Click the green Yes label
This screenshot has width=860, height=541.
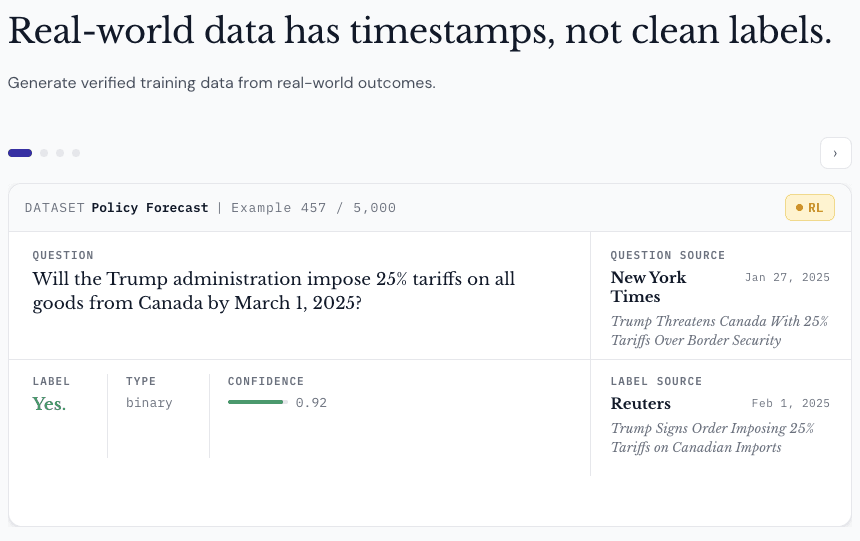pyautogui.click(x=49, y=404)
